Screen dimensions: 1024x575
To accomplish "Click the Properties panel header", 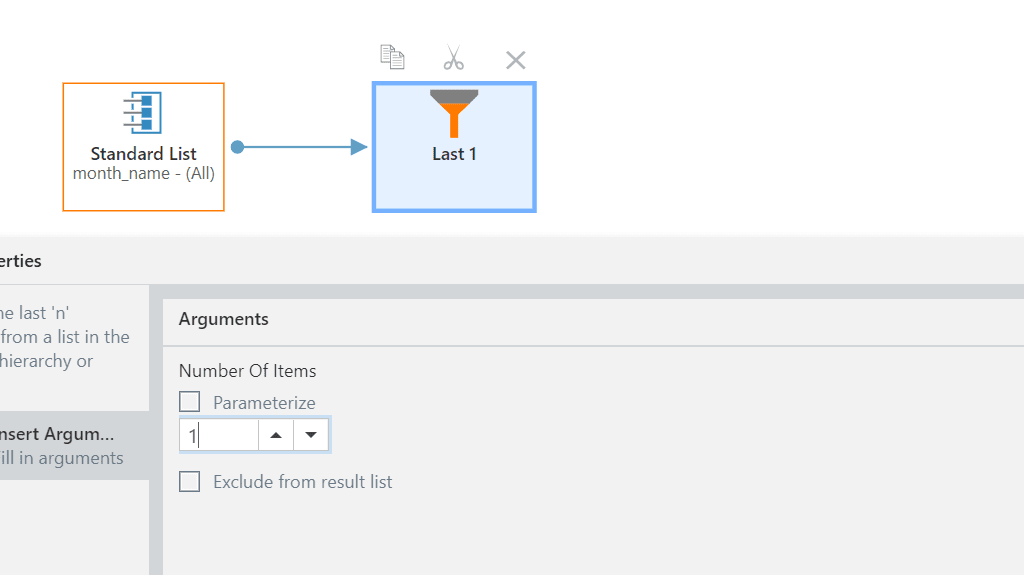I will (21, 261).
